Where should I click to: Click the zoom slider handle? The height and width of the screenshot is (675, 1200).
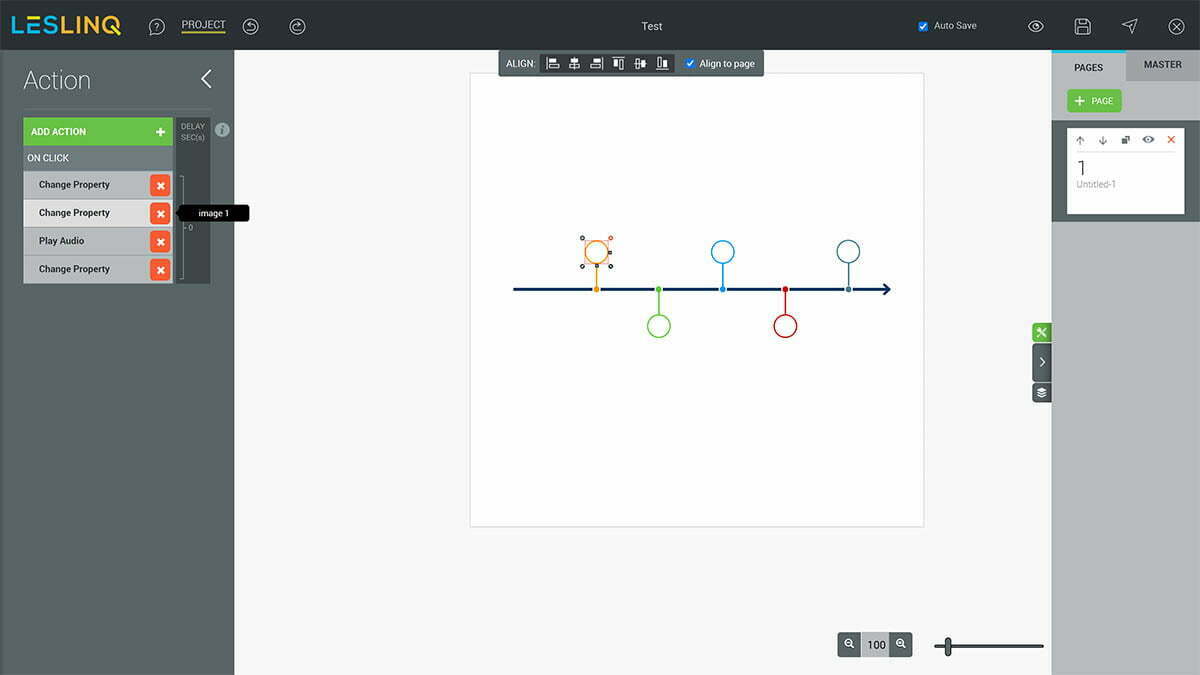948,647
